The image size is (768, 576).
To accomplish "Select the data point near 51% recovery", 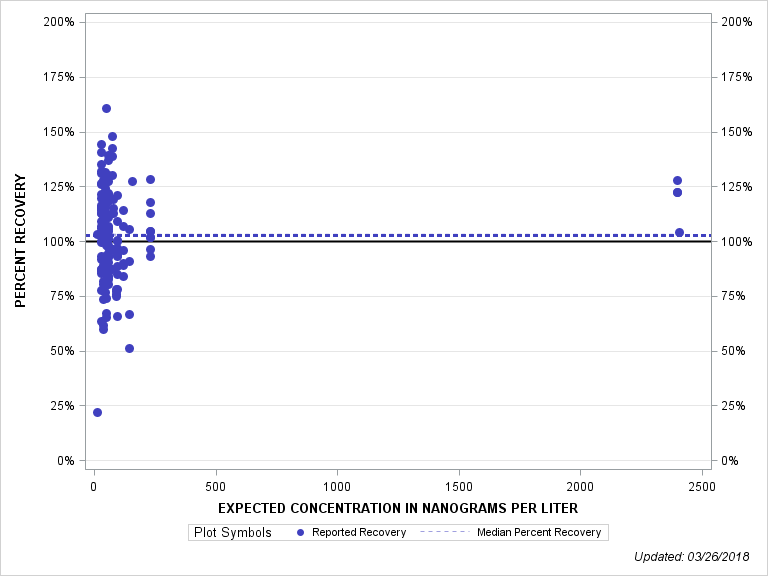I will [129, 348].
